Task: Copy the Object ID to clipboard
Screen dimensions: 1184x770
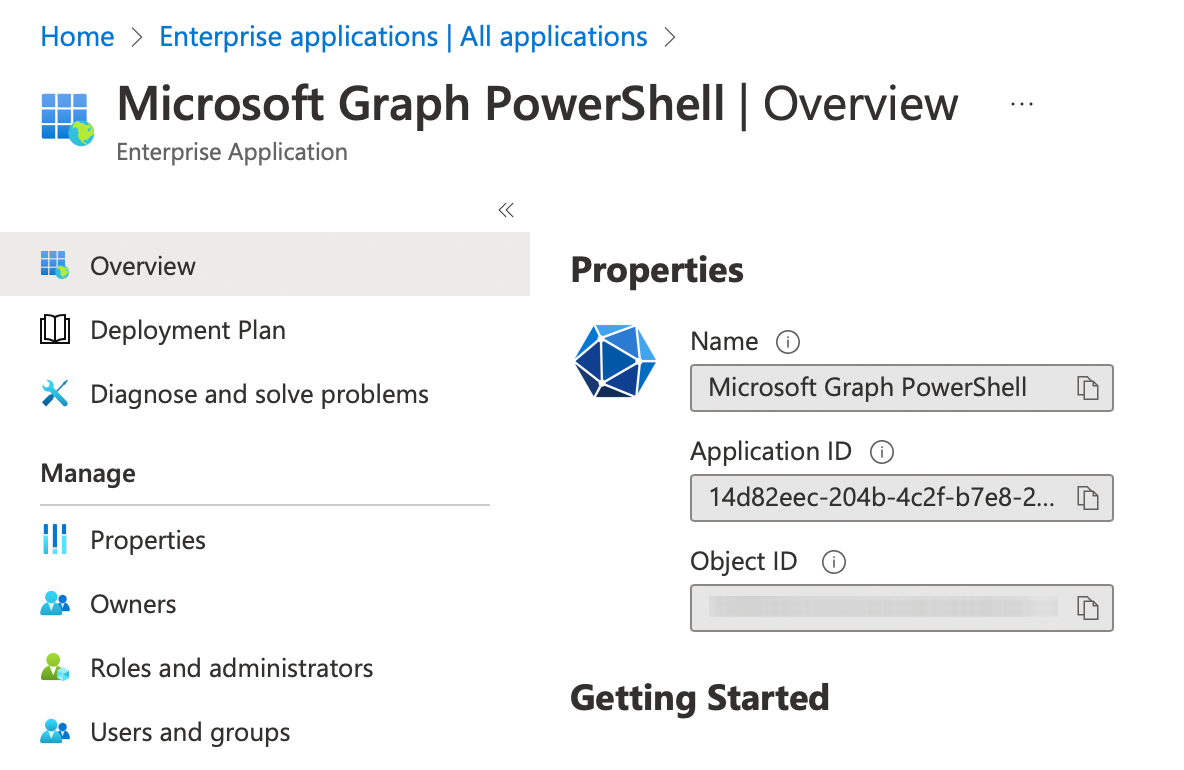Action: click(x=1087, y=608)
